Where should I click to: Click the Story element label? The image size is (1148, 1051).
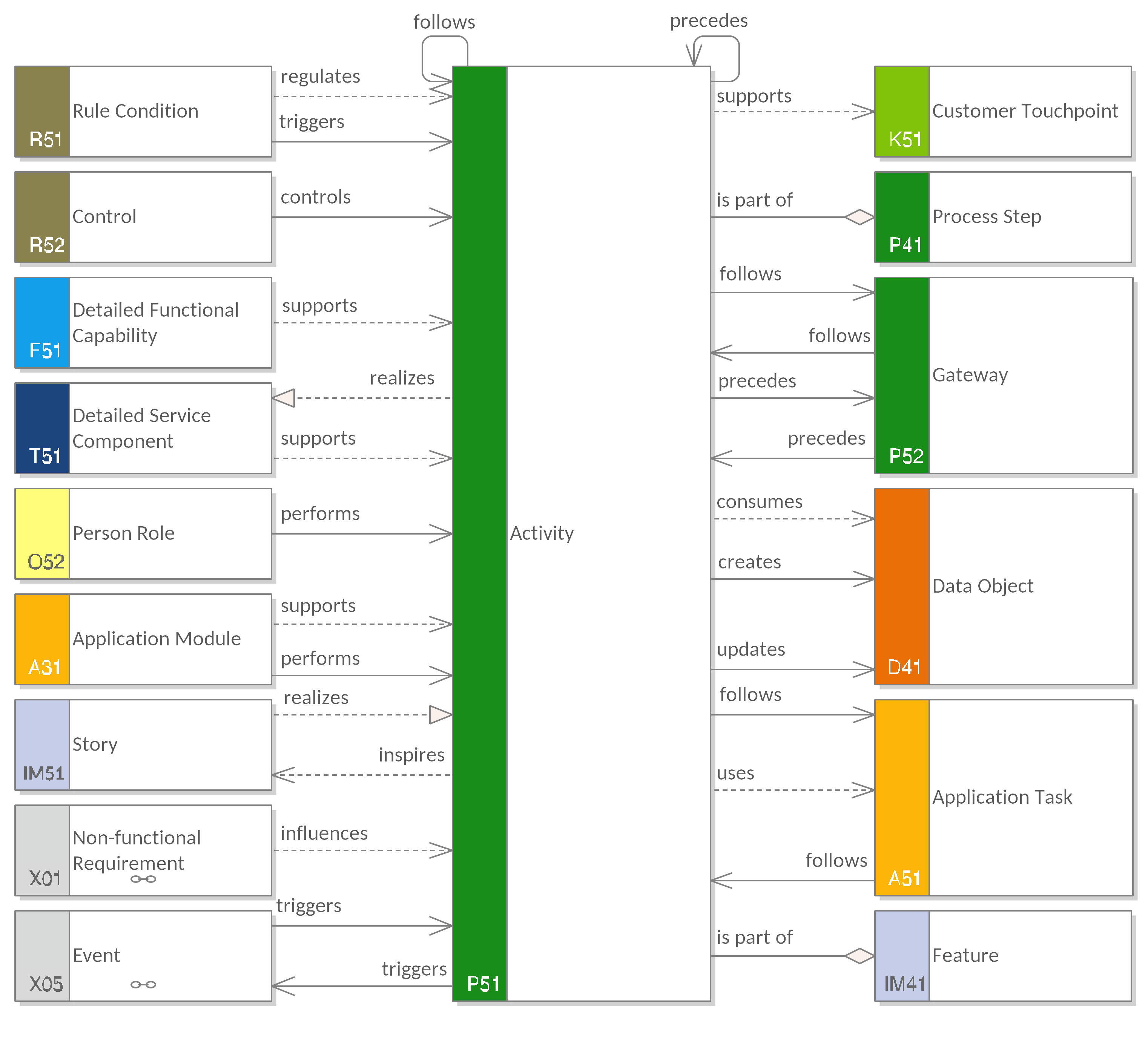tap(95, 745)
